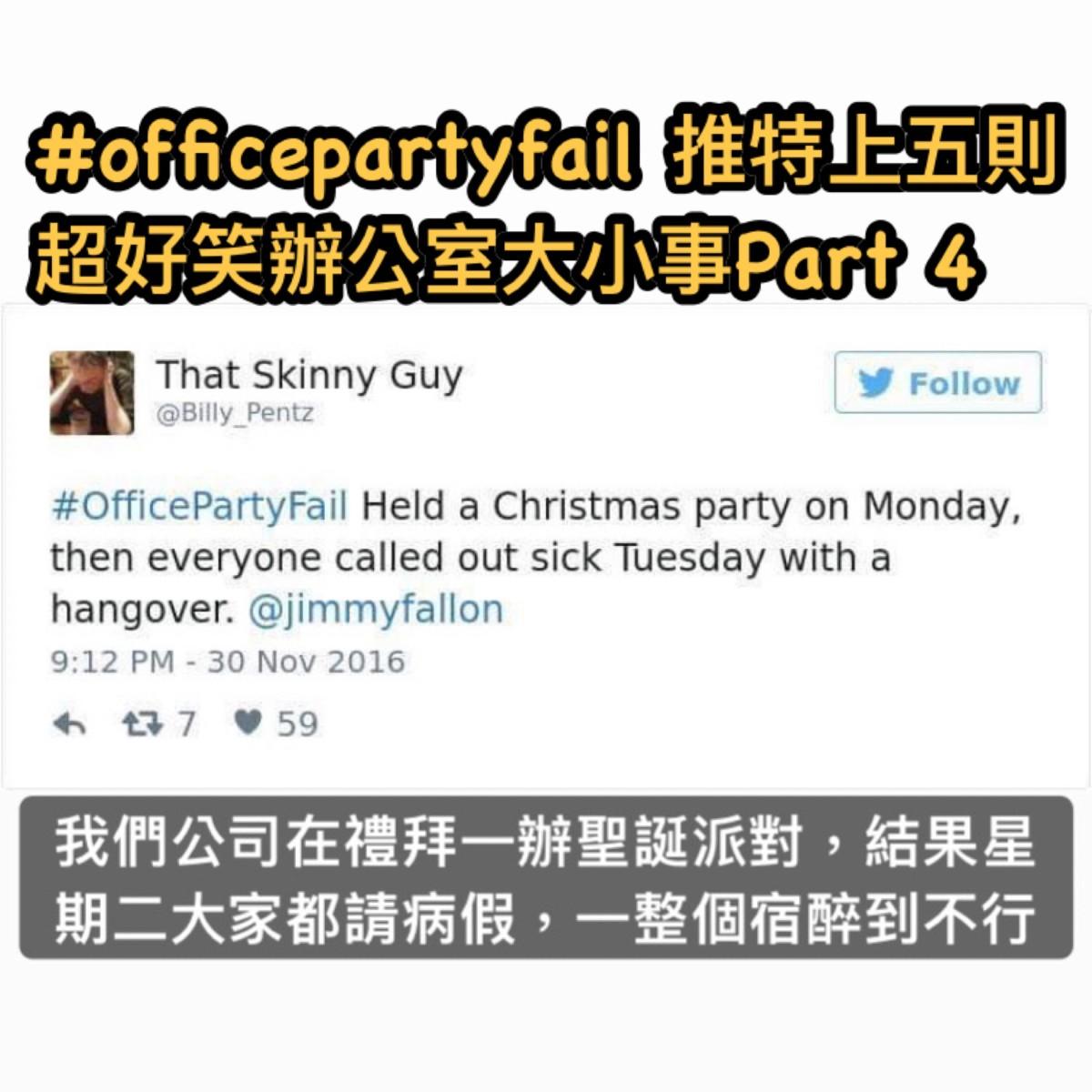1092x1092 pixels.
Task: Open the @jimmyfallon mention
Action: [376, 610]
